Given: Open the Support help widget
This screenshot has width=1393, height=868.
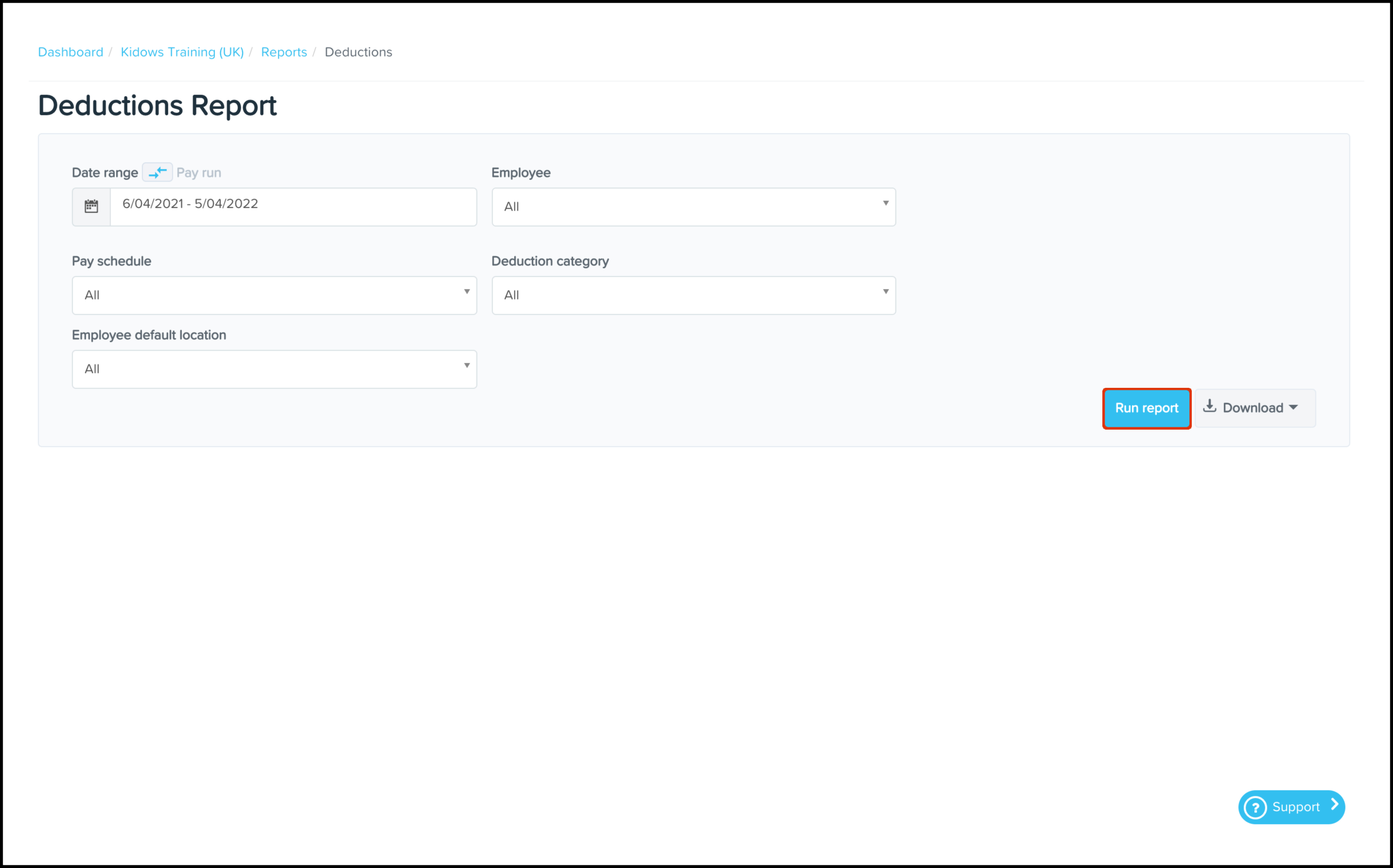Looking at the screenshot, I should pyautogui.click(x=1291, y=807).
